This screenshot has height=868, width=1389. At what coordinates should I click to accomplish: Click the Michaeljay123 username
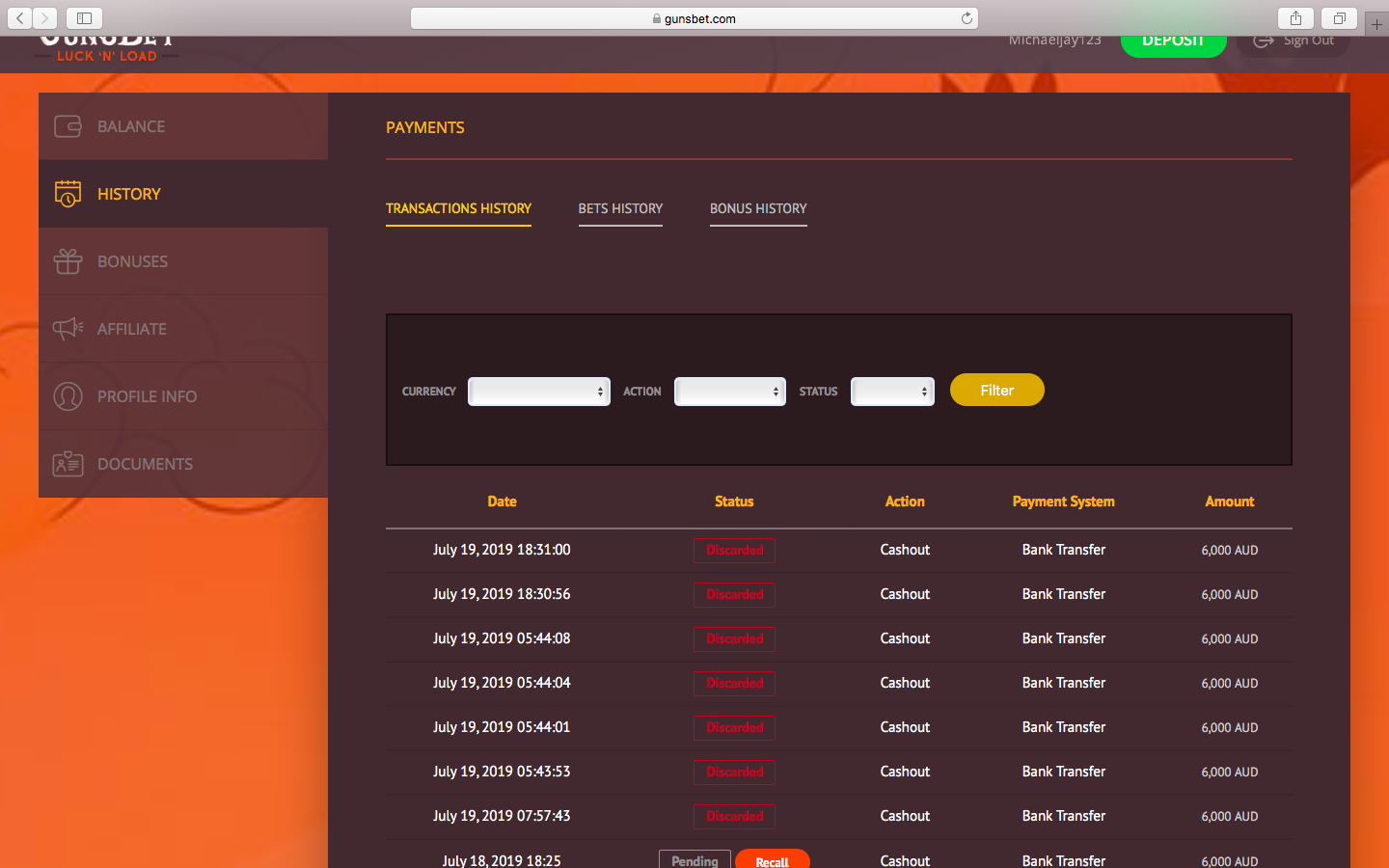coord(1054,41)
